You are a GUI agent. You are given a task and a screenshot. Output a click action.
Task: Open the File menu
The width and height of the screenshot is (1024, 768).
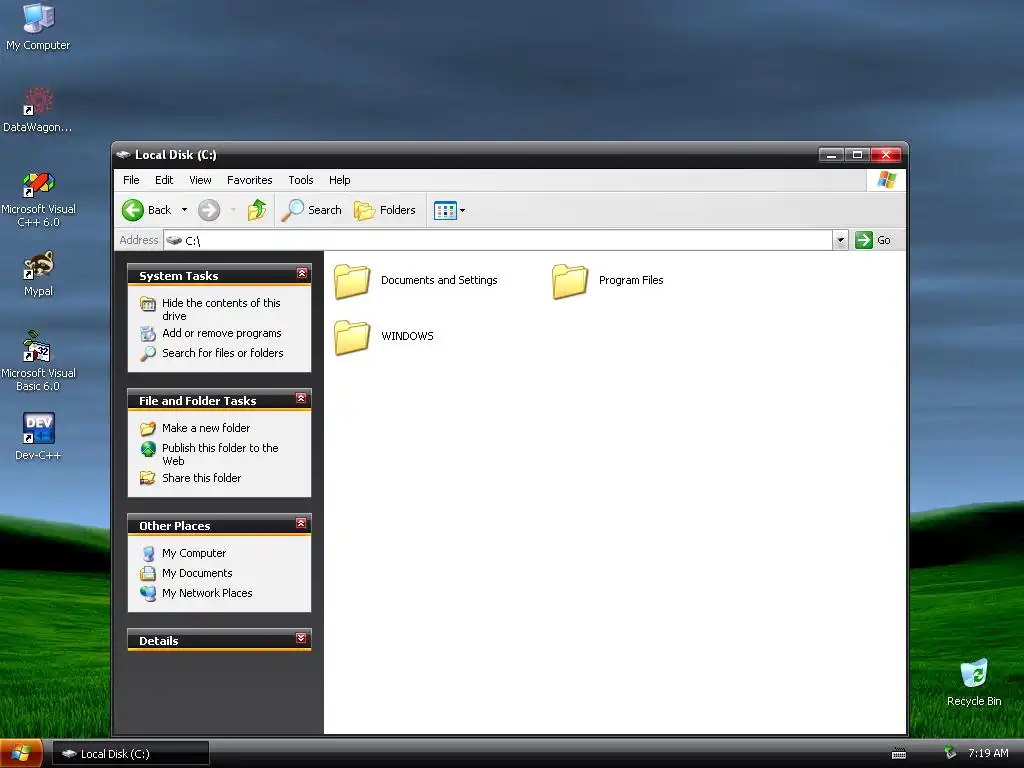coord(131,180)
